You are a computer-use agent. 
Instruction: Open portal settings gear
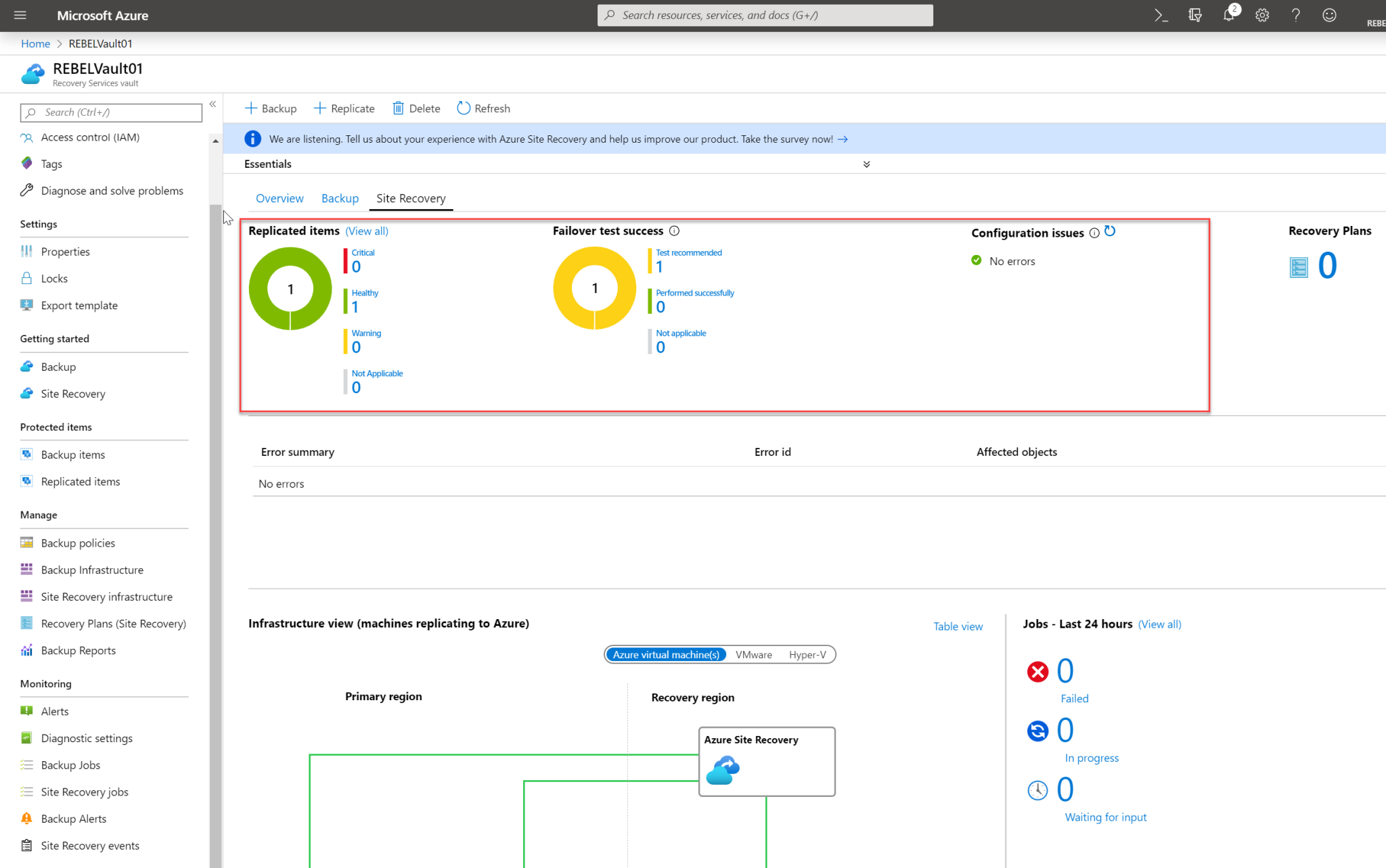pyautogui.click(x=1262, y=15)
